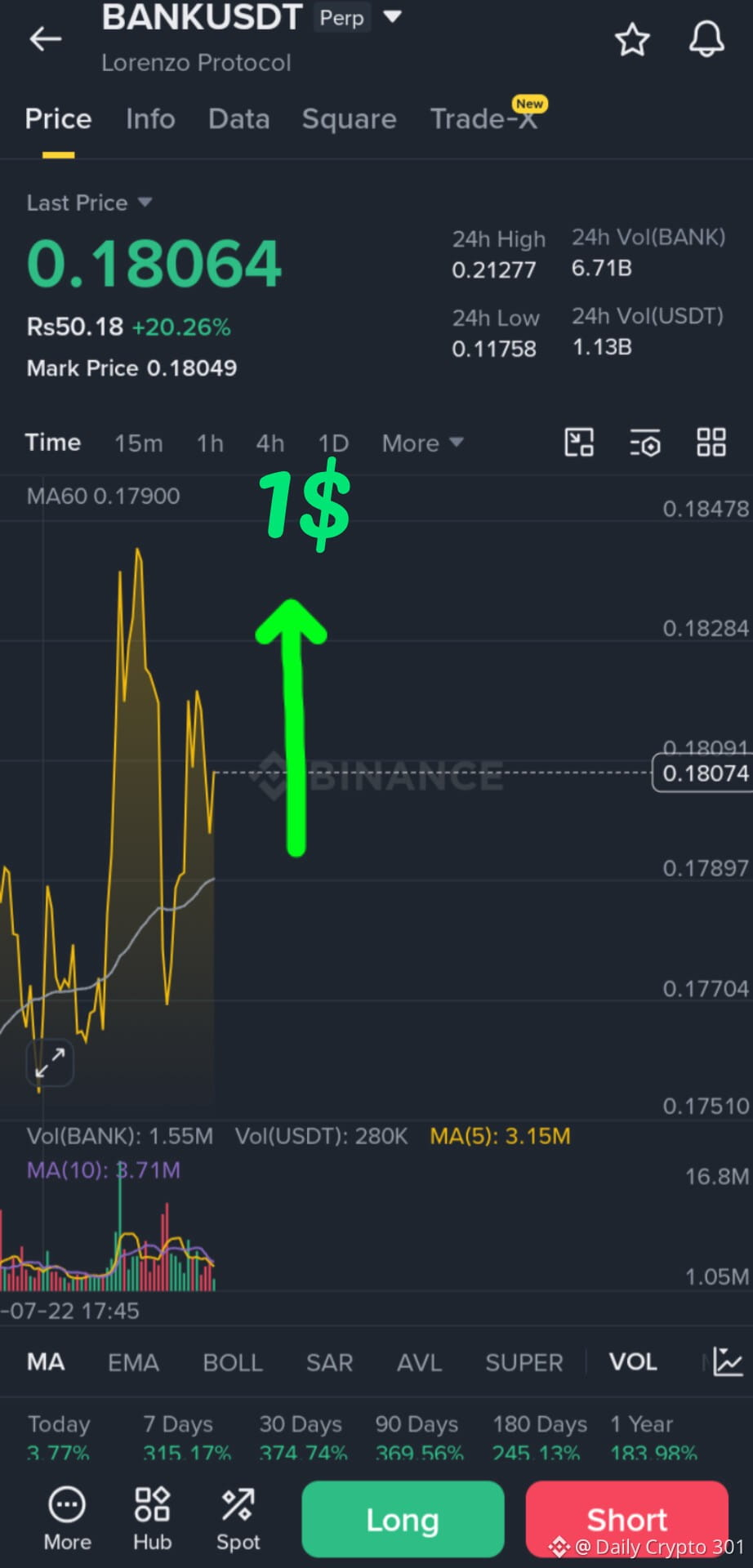Select 1h chart interval
Screen dimensions: 753x1568
pyautogui.click(x=210, y=443)
